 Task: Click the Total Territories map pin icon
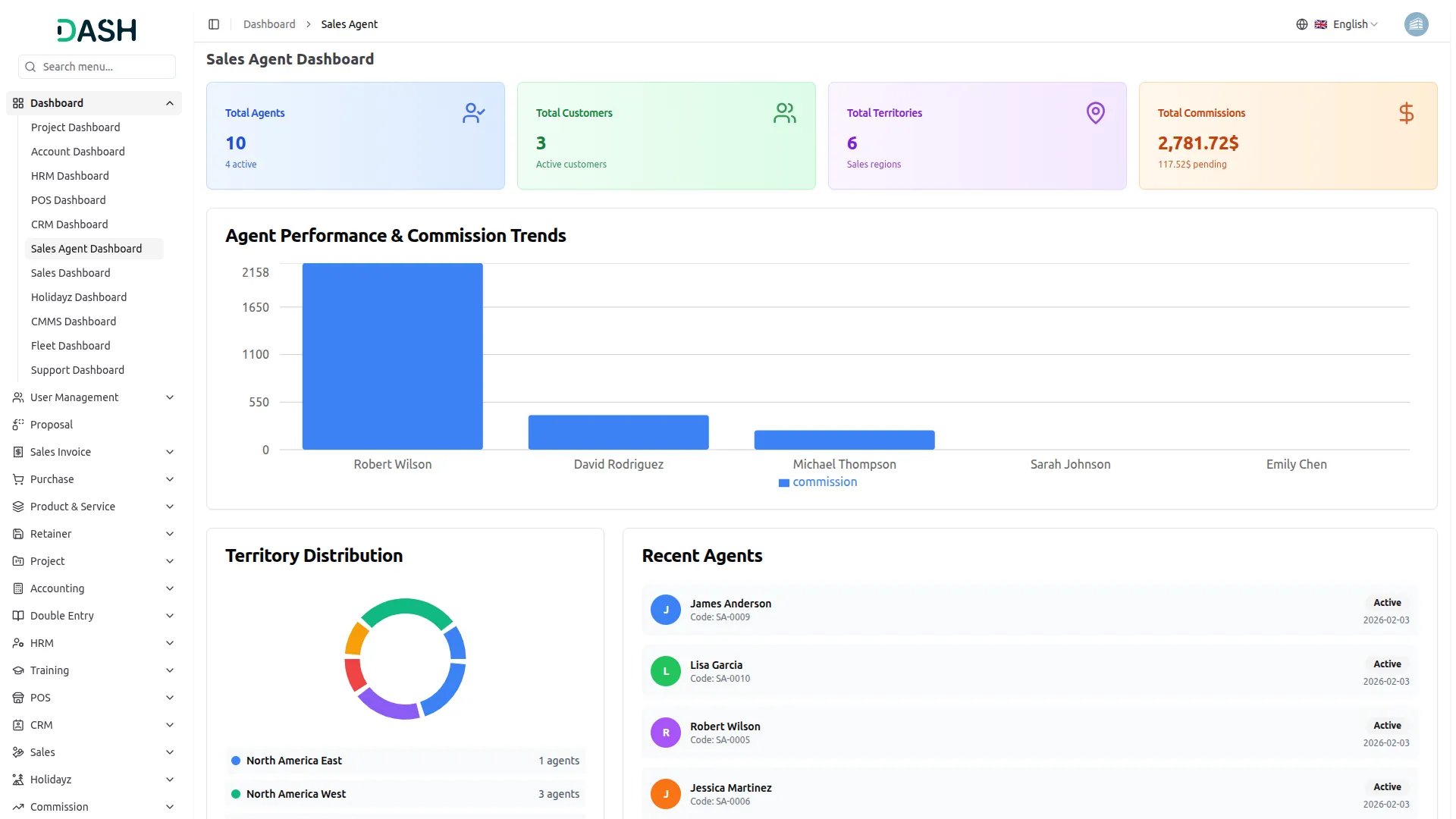(x=1095, y=113)
